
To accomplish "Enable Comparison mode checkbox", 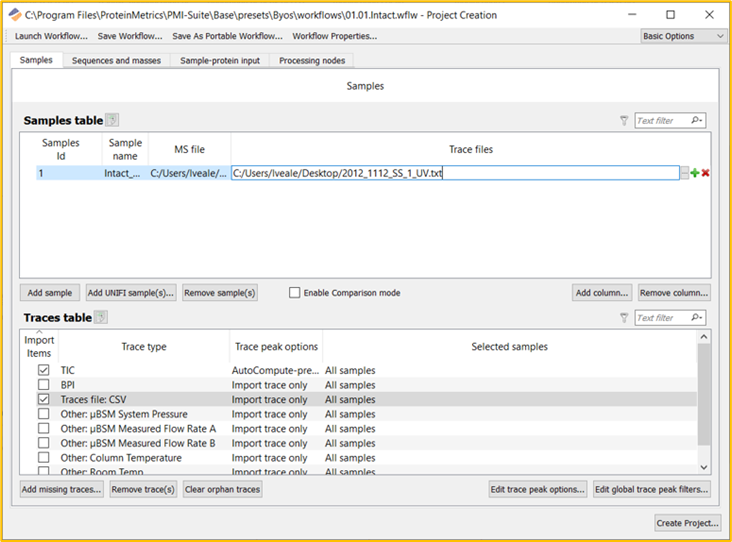I will click(295, 293).
